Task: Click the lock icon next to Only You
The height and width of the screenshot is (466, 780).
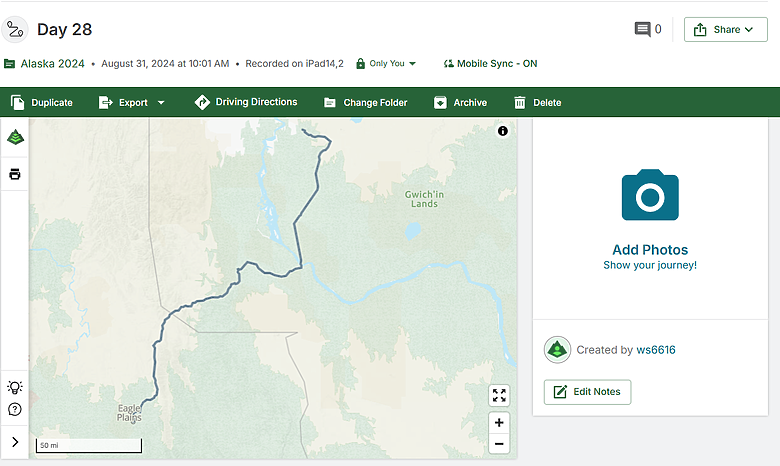Action: 360,64
